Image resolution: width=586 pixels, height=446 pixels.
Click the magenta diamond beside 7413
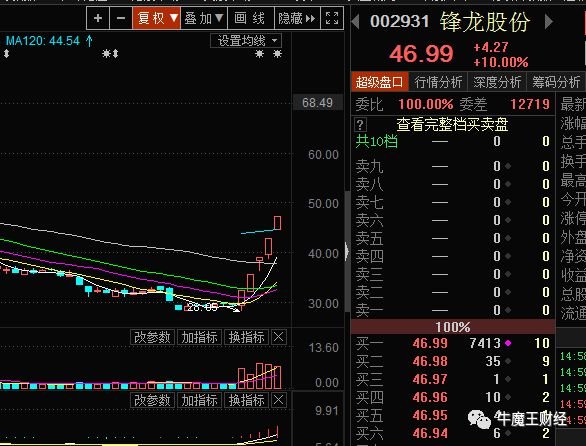tap(508, 343)
